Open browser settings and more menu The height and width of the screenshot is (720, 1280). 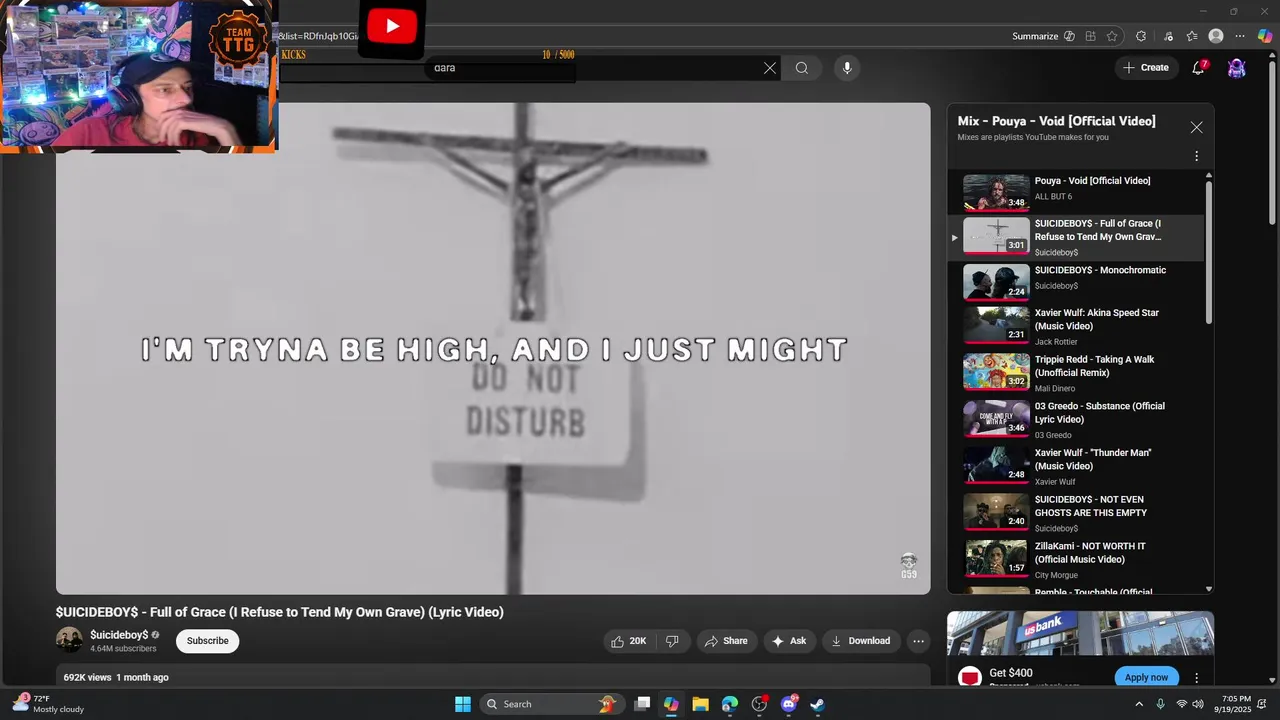pyautogui.click(x=1241, y=36)
